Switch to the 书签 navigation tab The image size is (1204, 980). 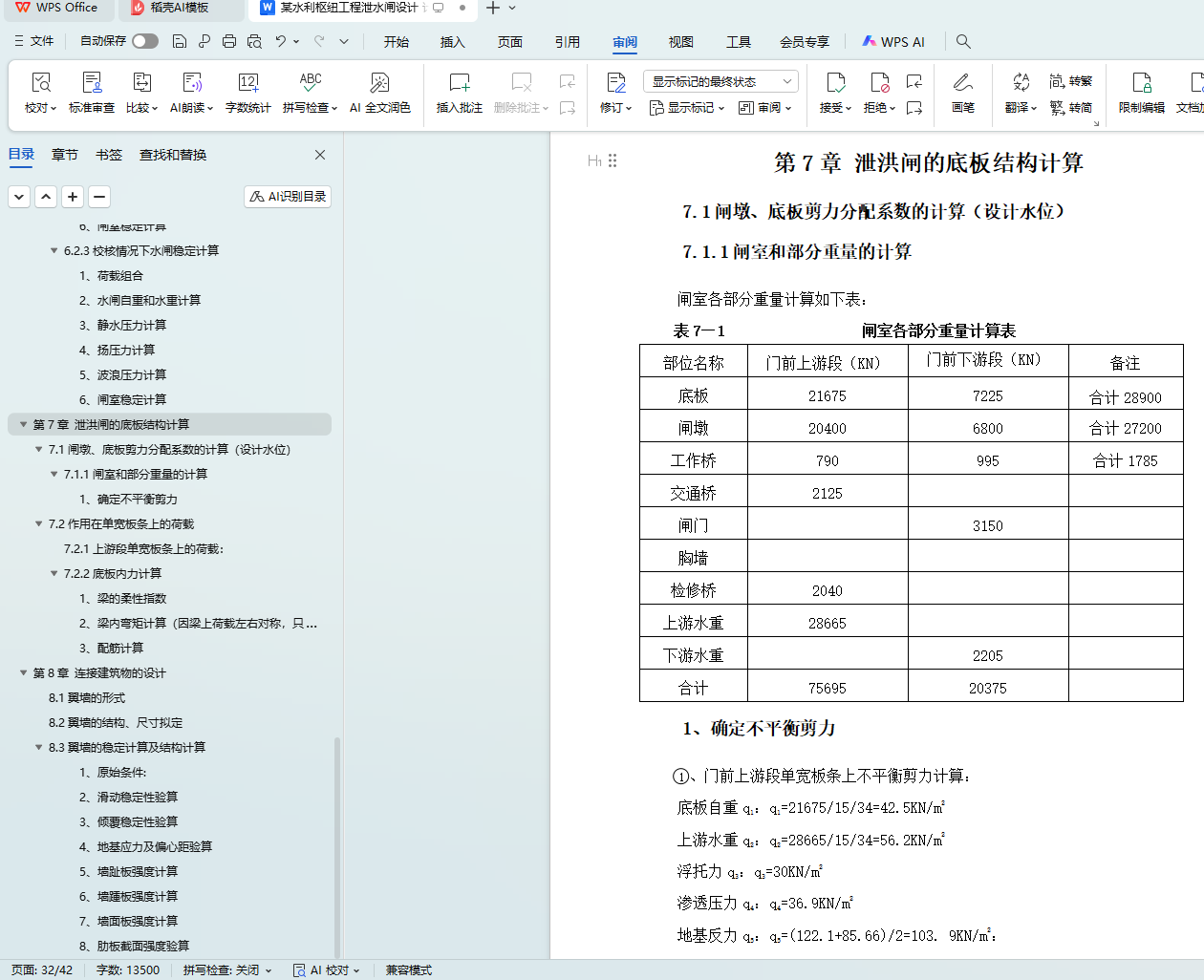109,155
